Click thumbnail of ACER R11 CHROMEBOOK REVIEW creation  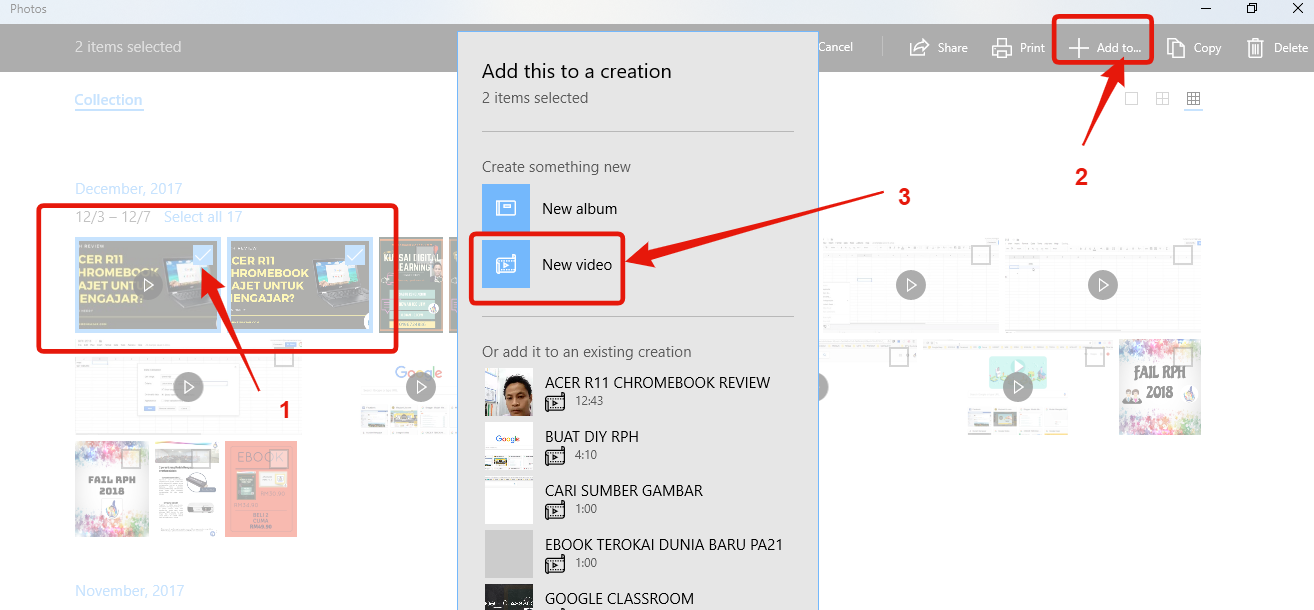coord(509,392)
